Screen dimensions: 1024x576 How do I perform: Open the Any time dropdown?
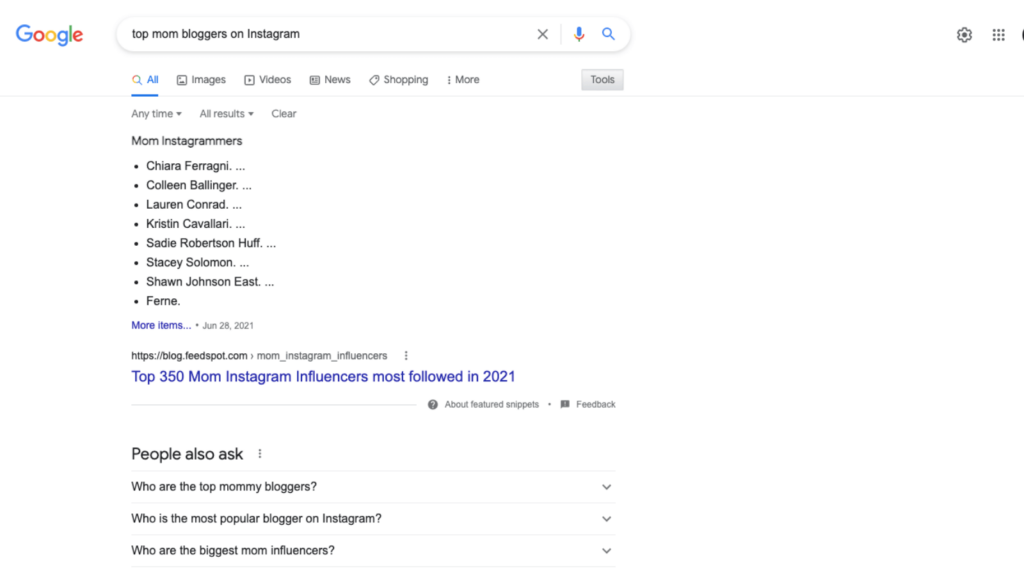(156, 114)
